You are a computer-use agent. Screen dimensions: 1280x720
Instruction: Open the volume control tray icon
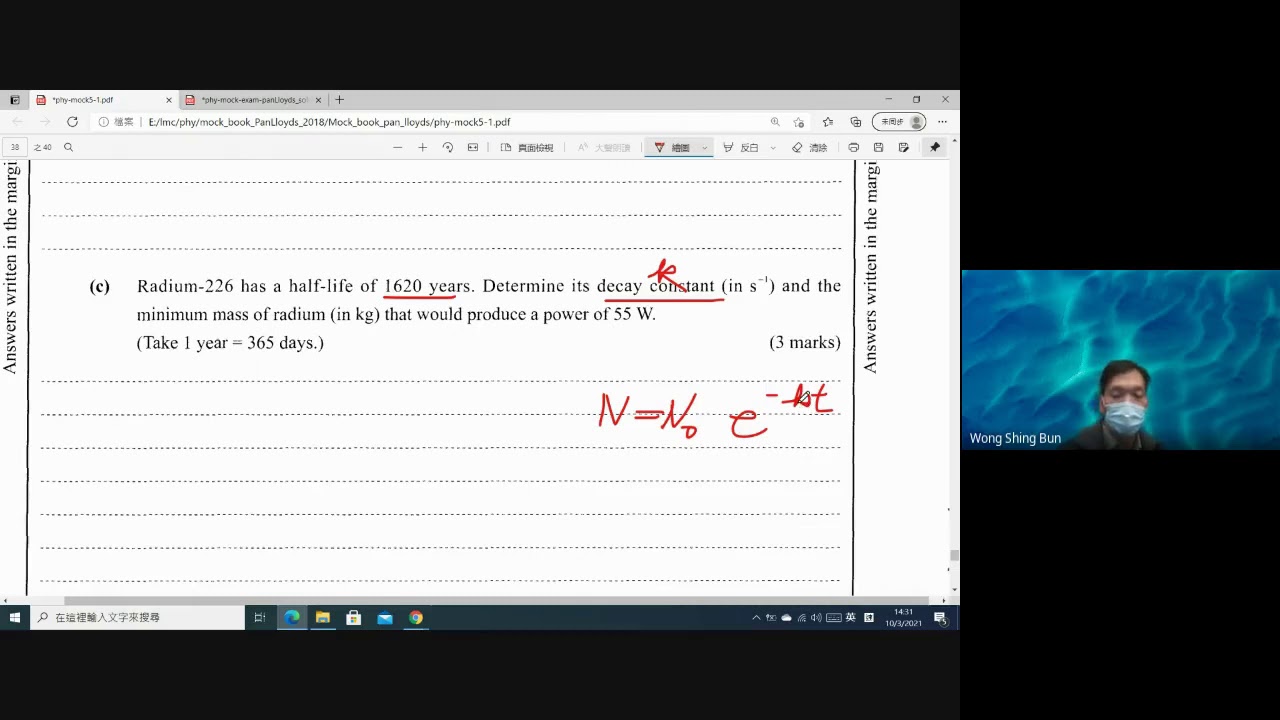tap(816, 618)
